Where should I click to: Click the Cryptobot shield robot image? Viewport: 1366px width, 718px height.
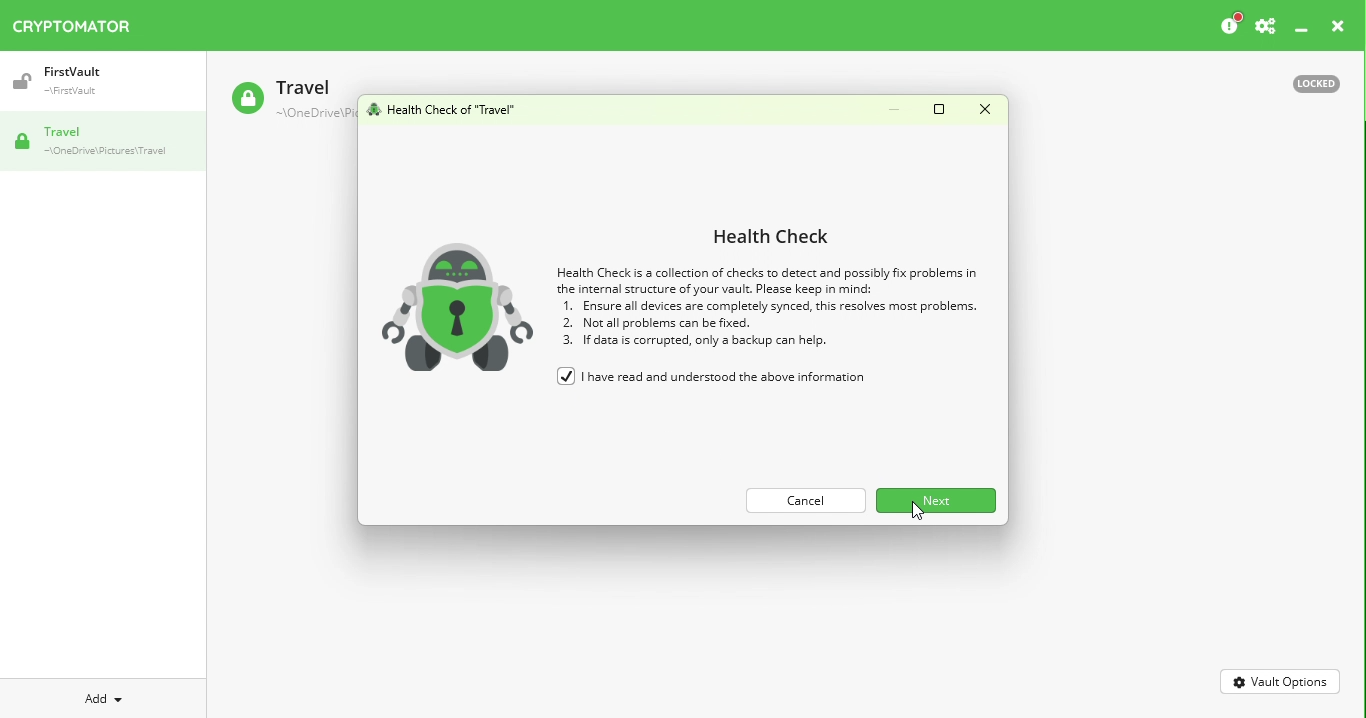[457, 307]
